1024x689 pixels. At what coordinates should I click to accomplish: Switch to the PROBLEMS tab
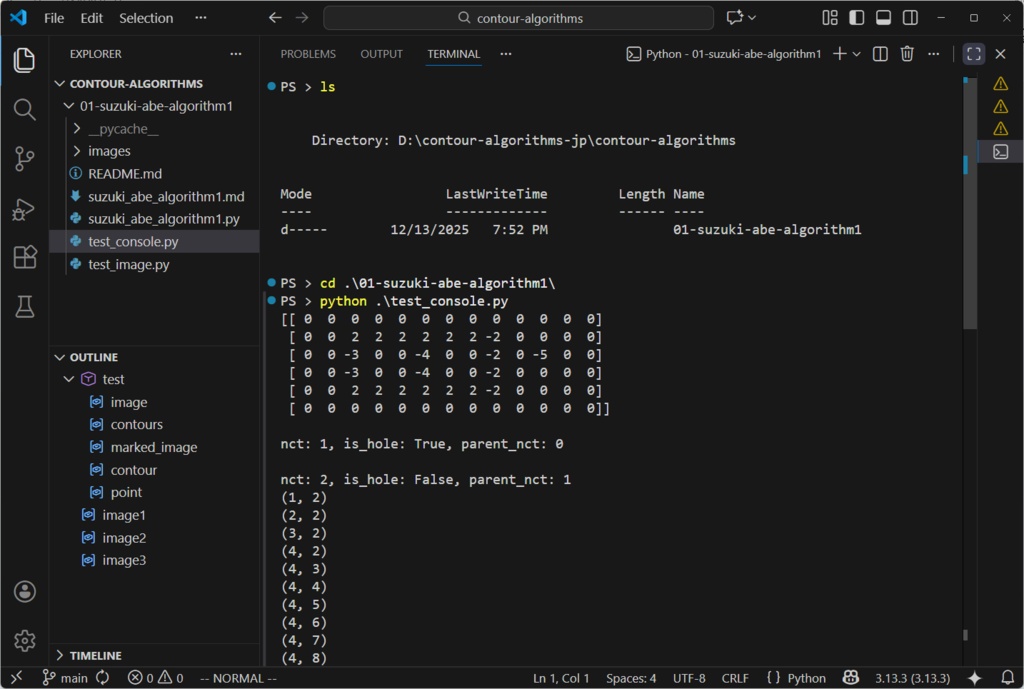(308, 53)
